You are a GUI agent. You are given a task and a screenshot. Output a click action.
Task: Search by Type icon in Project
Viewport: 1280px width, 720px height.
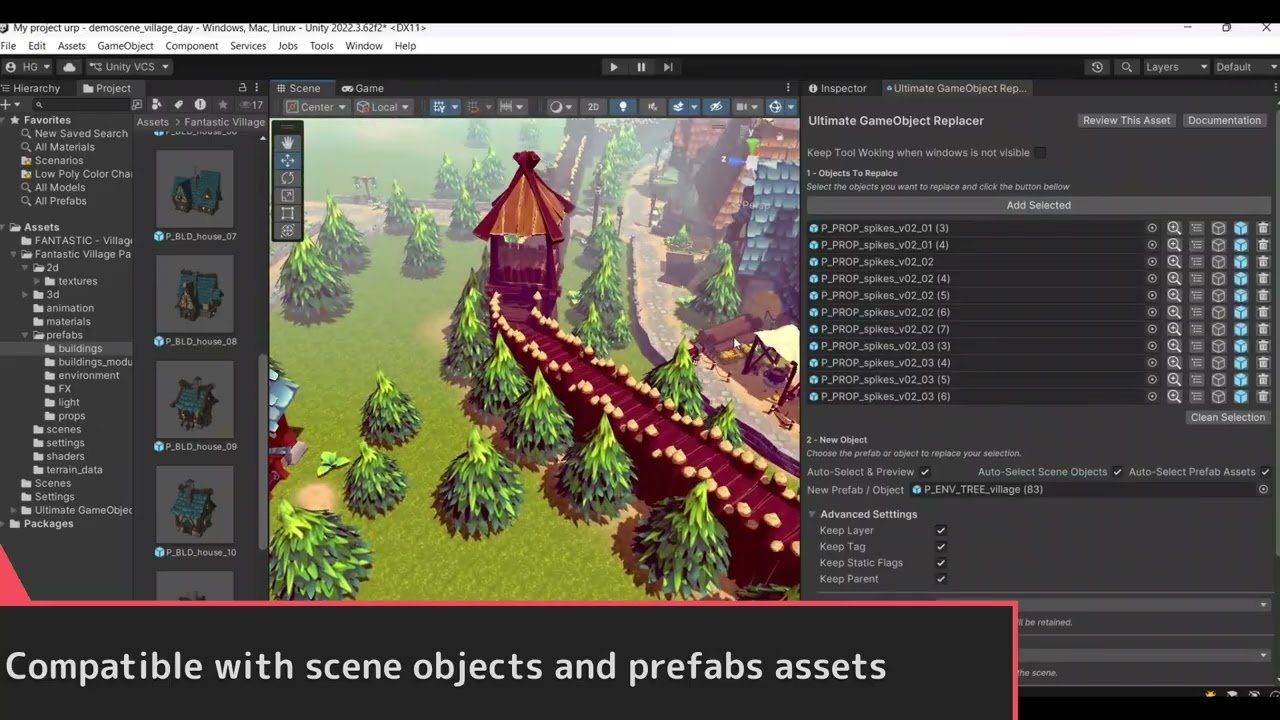pyautogui.click(x=157, y=105)
